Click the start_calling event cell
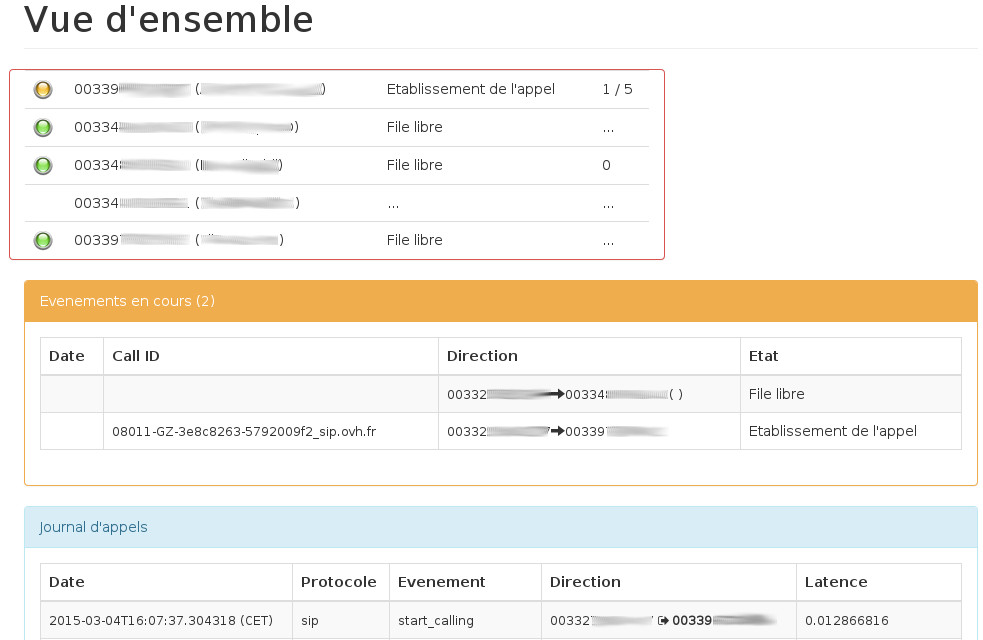The width and height of the screenshot is (983, 640). pyautogui.click(x=436, y=621)
